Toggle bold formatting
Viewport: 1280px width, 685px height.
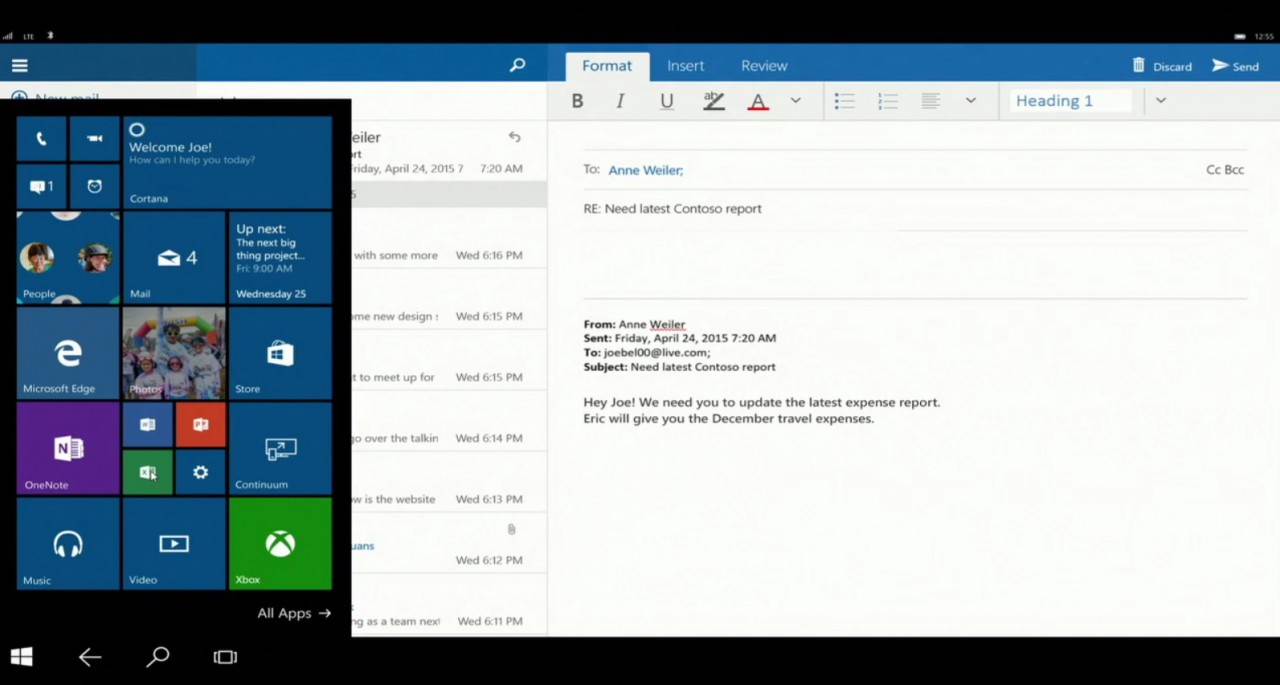[577, 101]
